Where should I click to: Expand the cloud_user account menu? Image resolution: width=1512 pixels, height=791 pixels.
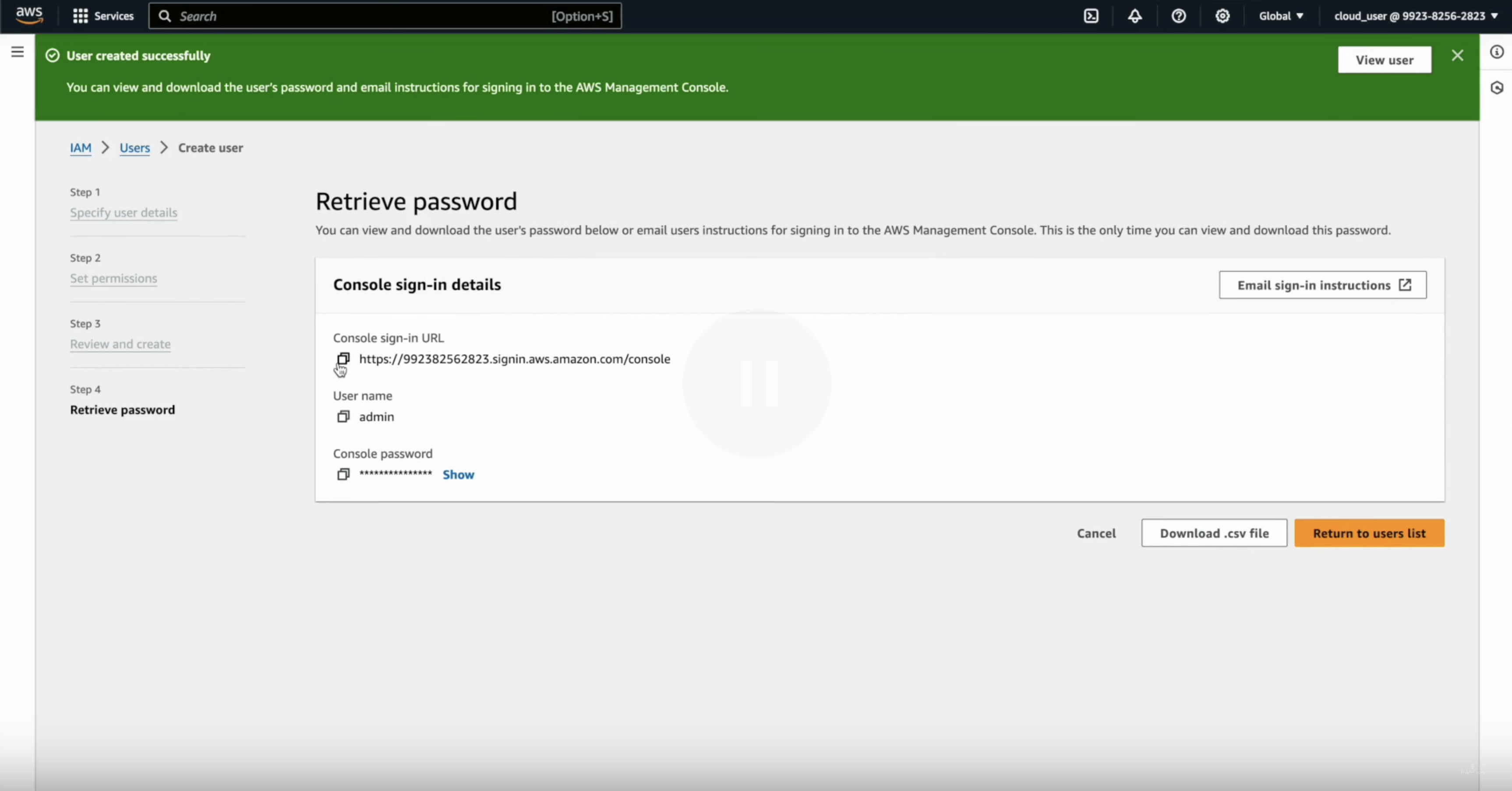[x=1415, y=16]
